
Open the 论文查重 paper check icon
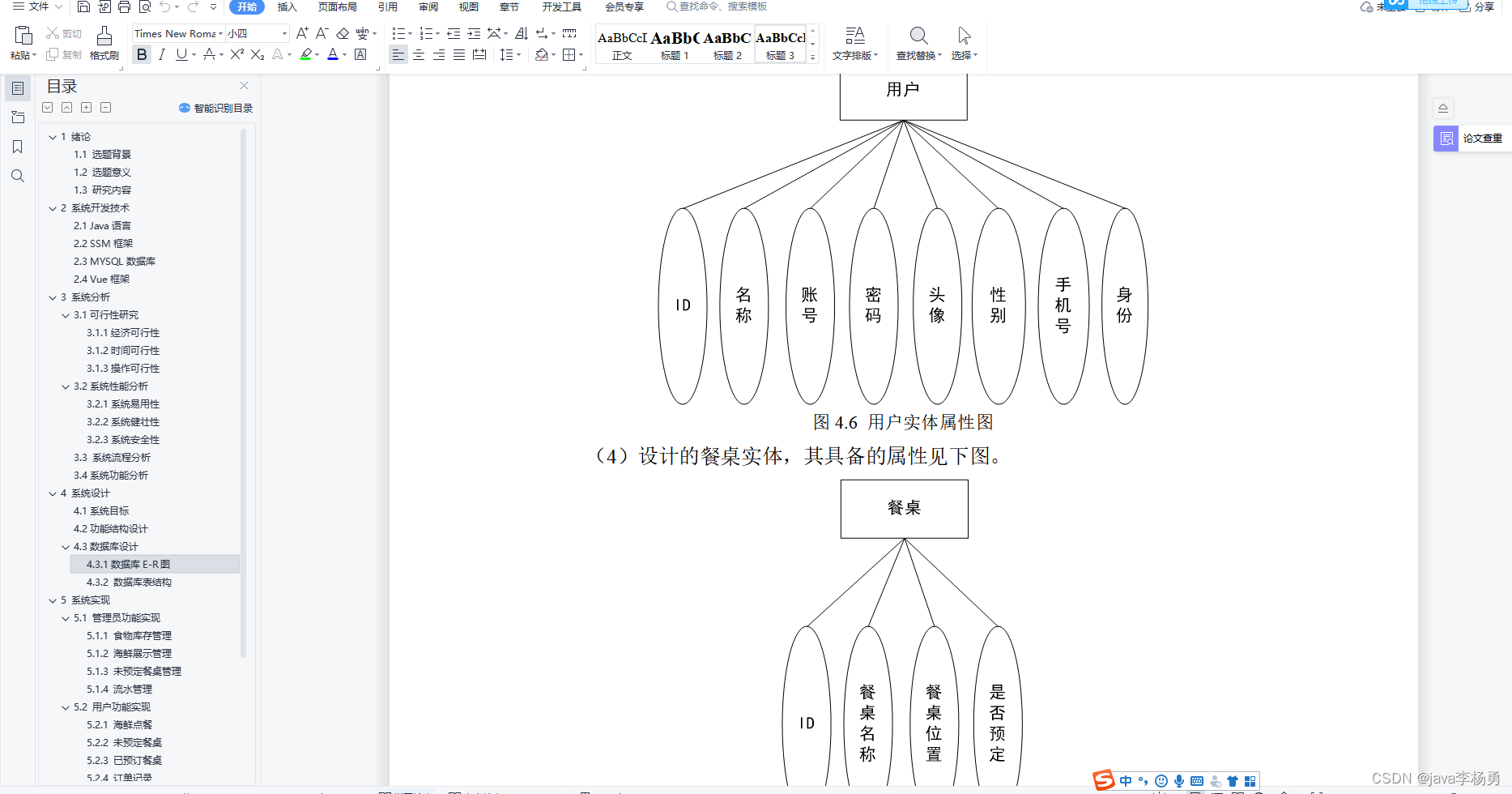tap(1446, 139)
